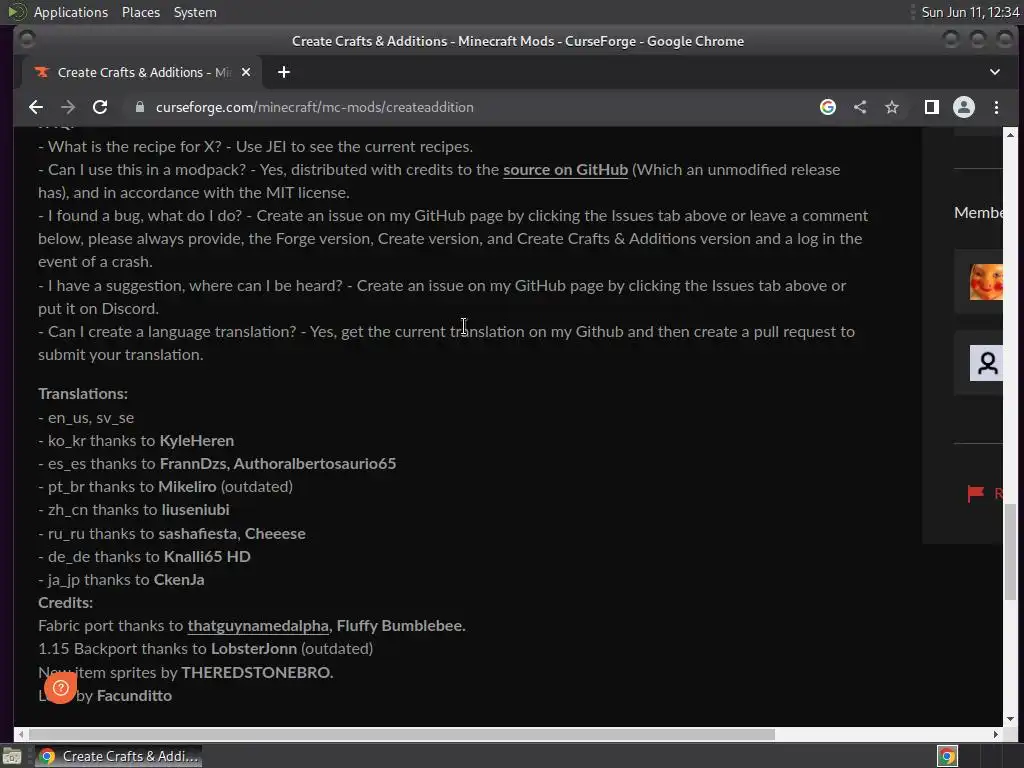
Task: Click the name KyleHeren
Action: pyautogui.click(x=197, y=441)
